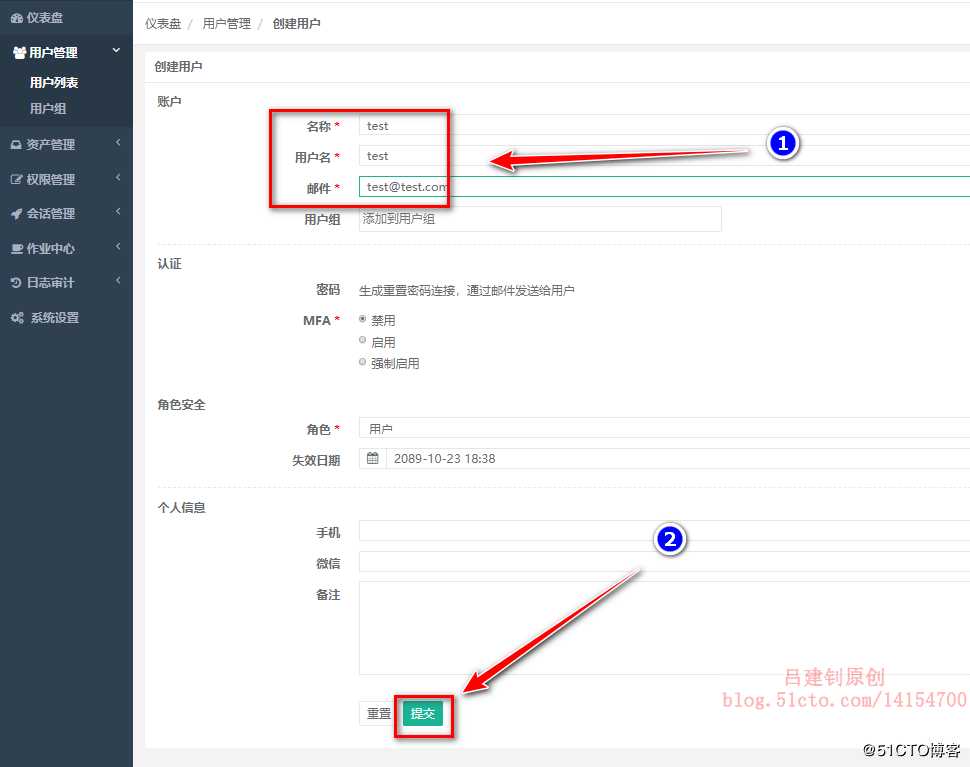The width and height of the screenshot is (970, 767).
Task: Expand the 会话管理 menu arrow
Action: pyautogui.click(x=118, y=212)
